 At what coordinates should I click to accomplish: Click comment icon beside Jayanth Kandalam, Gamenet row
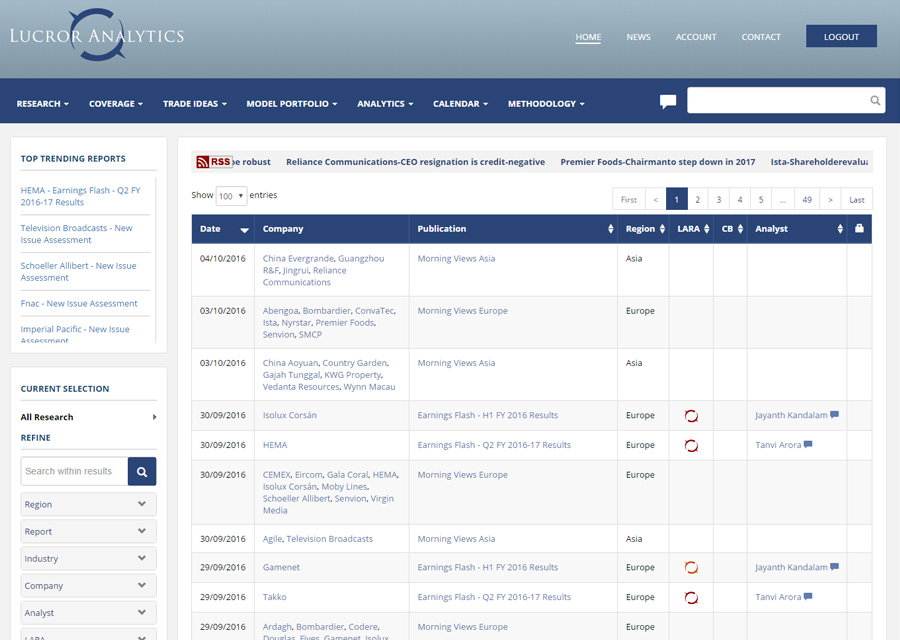pos(835,567)
